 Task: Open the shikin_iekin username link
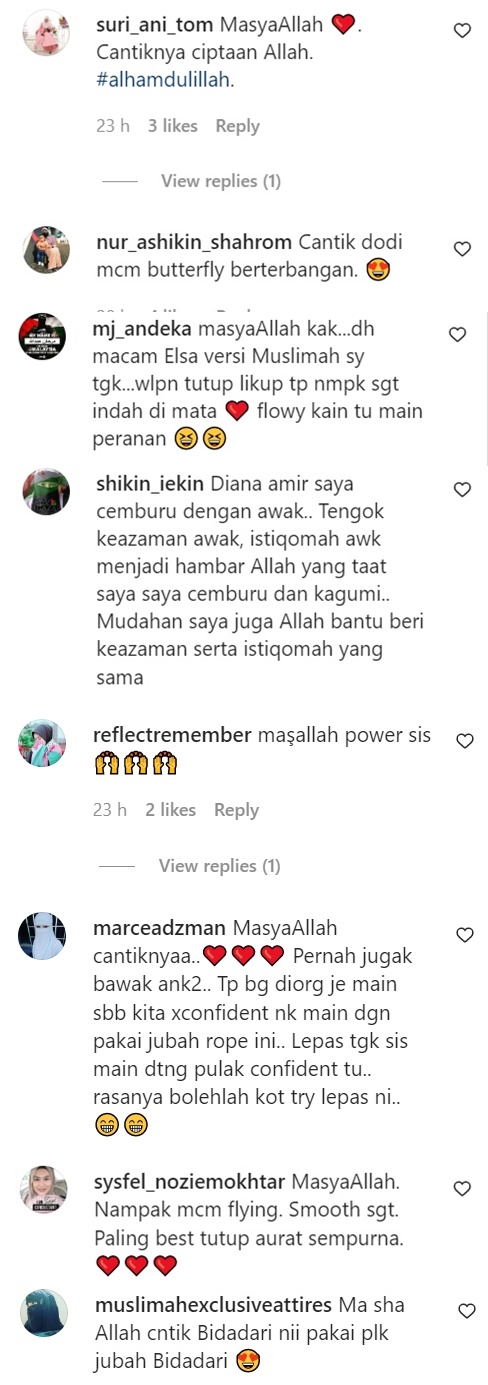[149, 484]
